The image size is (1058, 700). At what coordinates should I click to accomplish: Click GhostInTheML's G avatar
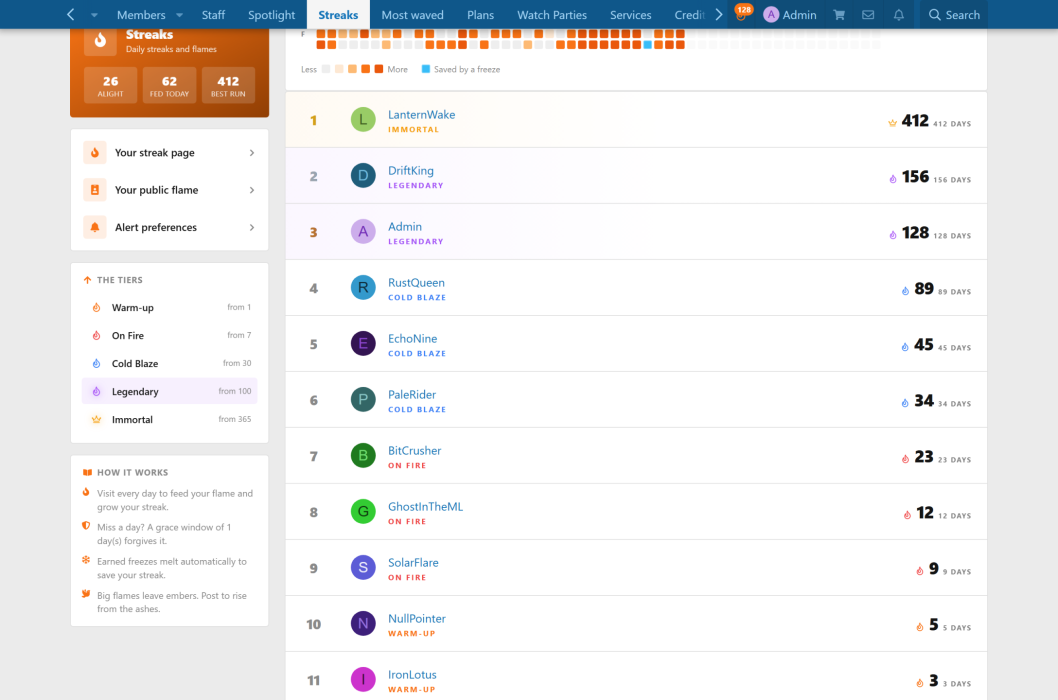click(363, 512)
